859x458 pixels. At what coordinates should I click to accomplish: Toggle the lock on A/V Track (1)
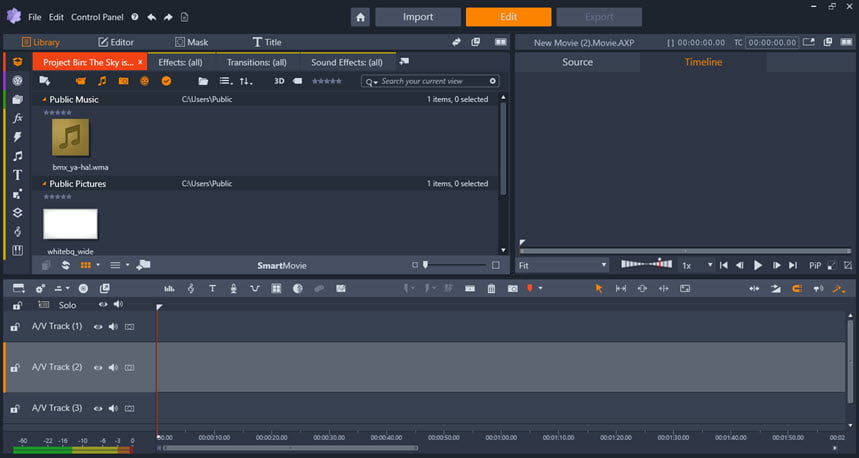coord(16,327)
